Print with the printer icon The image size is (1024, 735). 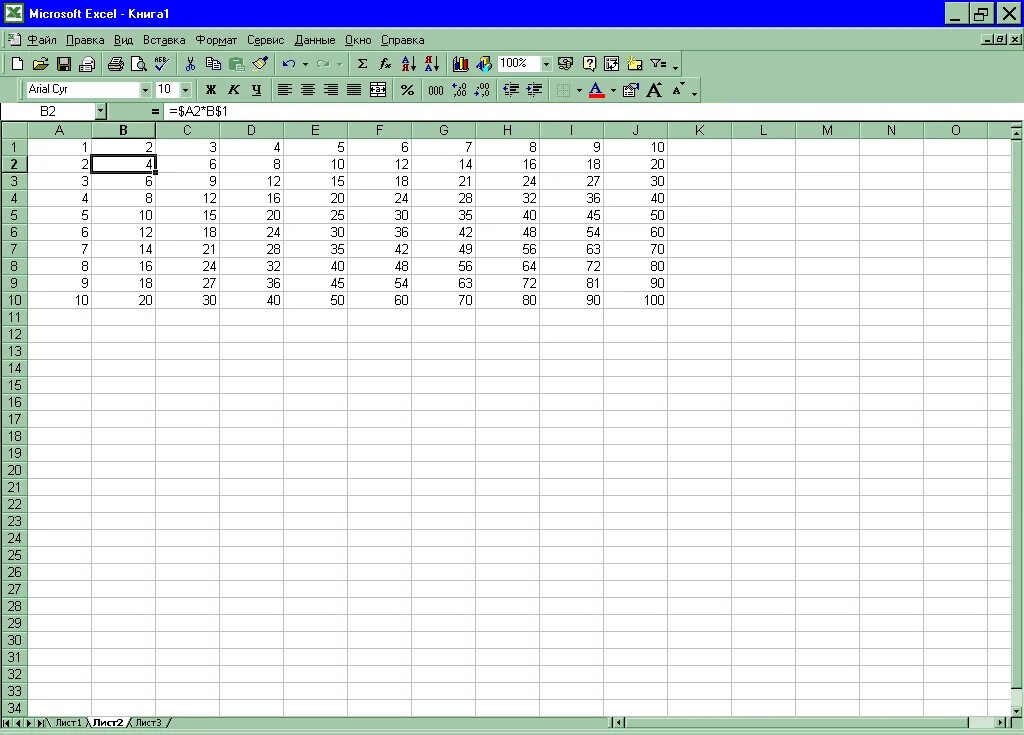(x=116, y=64)
